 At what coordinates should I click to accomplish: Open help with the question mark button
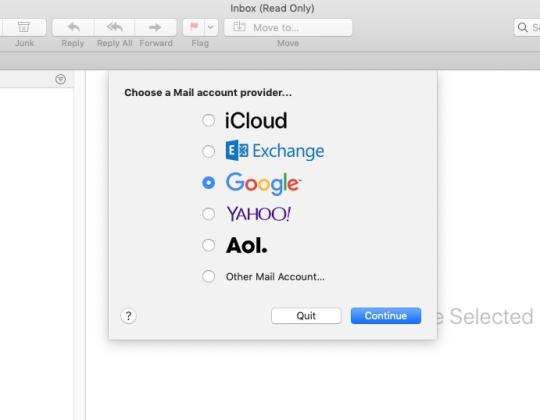tap(128, 316)
